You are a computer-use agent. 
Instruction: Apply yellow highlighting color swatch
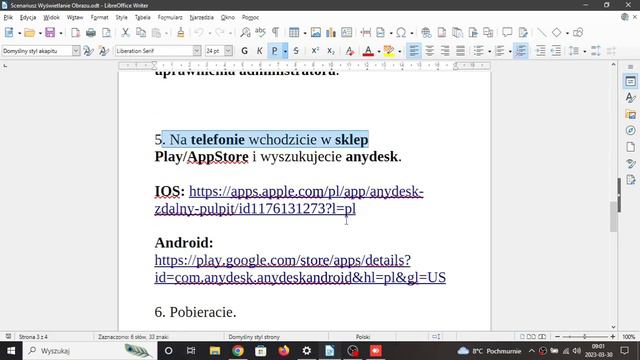(389, 51)
